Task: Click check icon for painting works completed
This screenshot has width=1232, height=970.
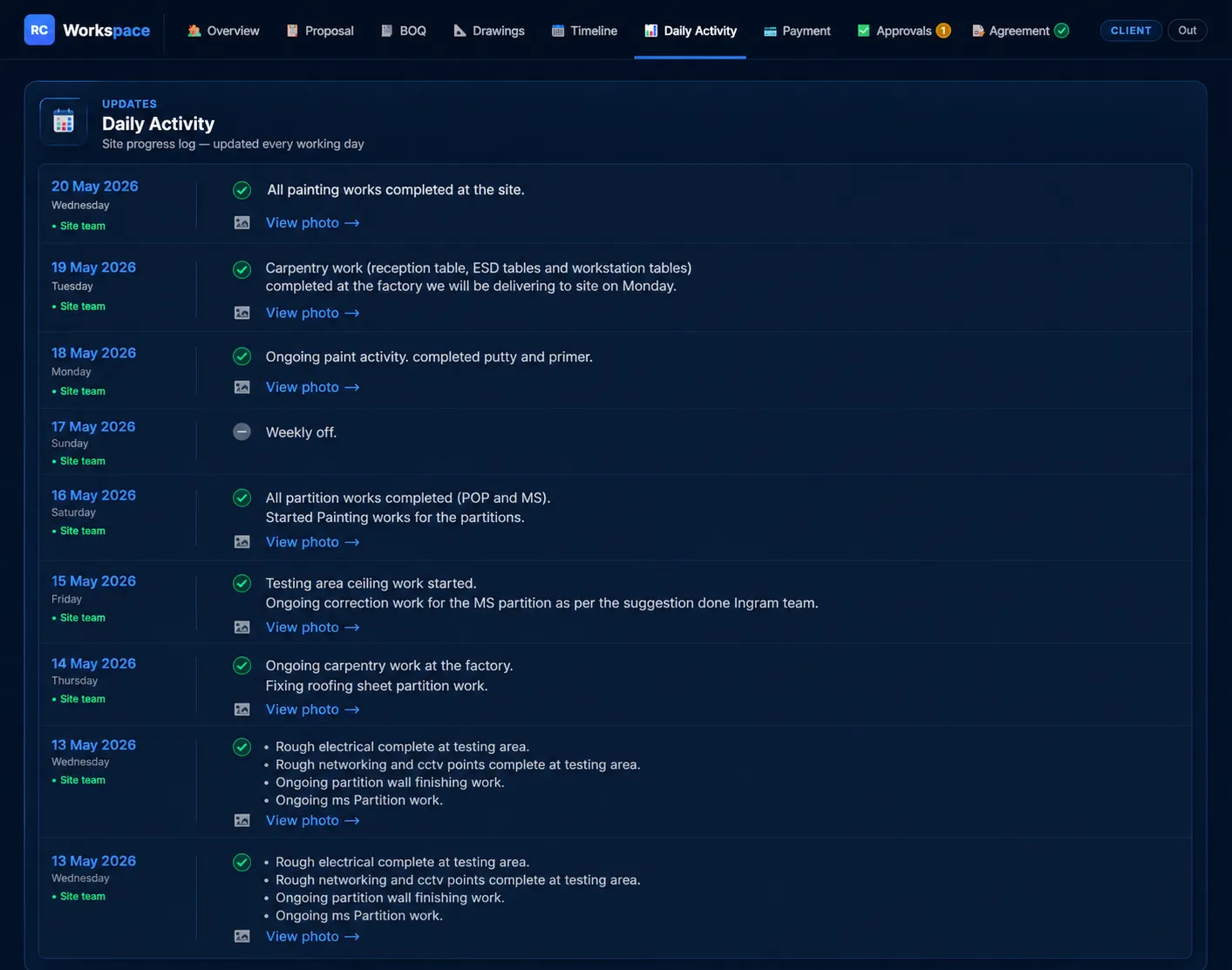Action: click(x=242, y=190)
